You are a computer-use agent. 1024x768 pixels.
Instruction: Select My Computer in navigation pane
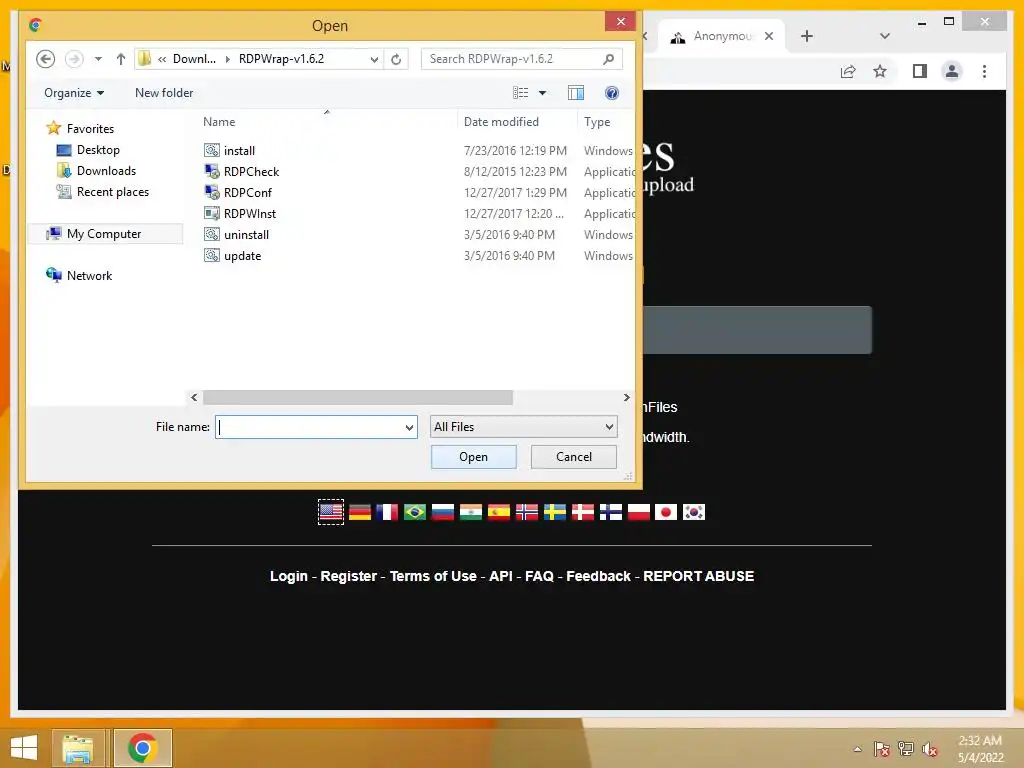(x=104, y=234)
